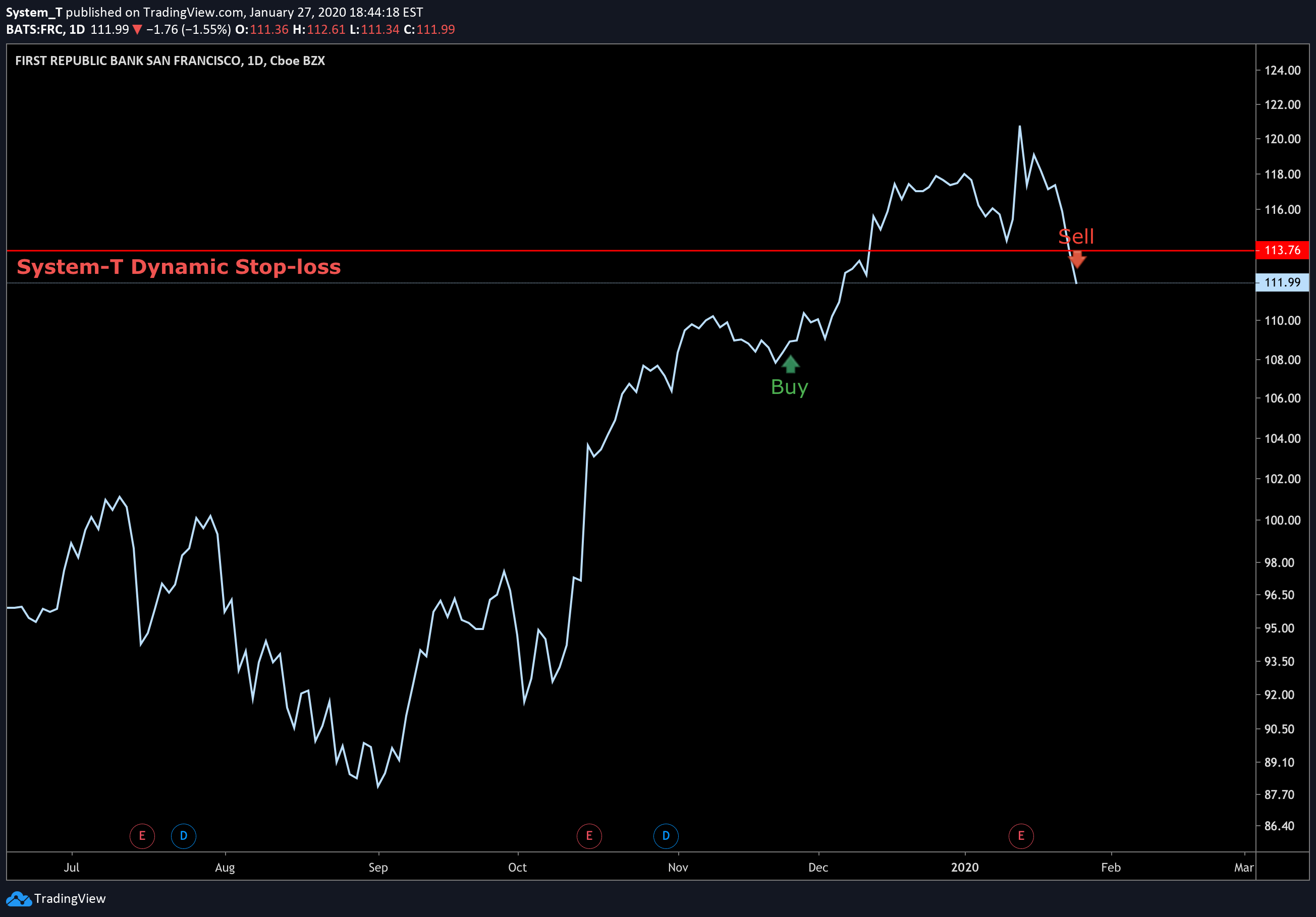Click the earnings E marker in January 2020
Image resolution: width=1316 pixels, height=917 pixels.
pyautogui.click(x=1021, y=836)
